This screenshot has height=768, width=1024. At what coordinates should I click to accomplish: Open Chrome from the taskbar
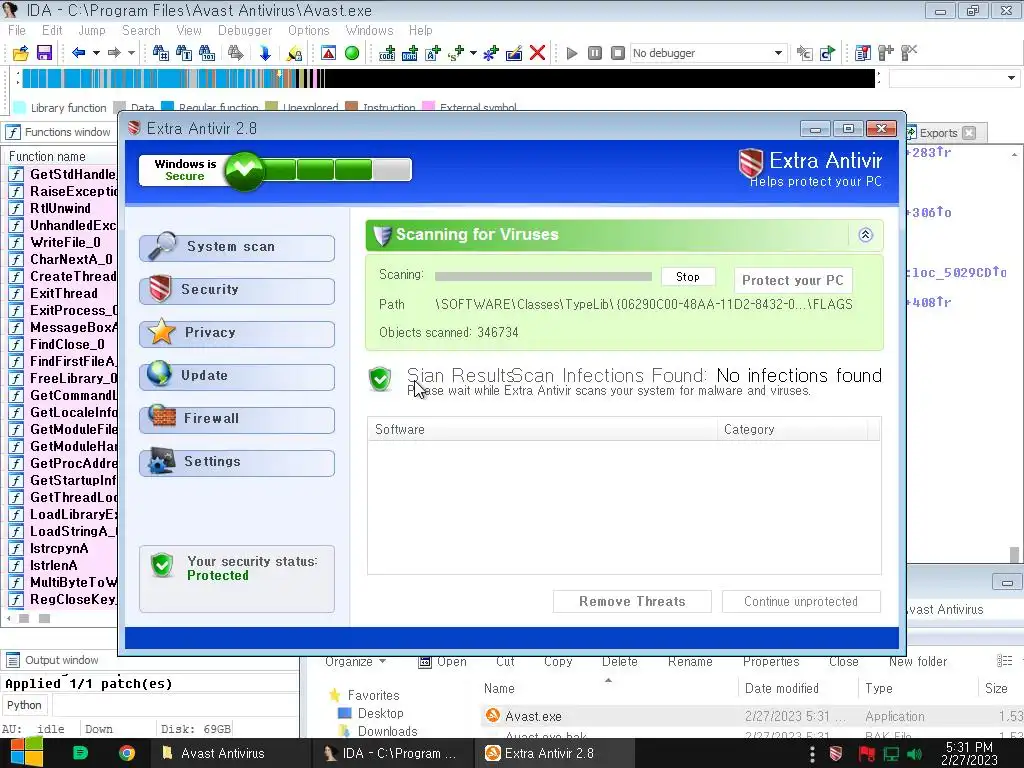point(127,753)
